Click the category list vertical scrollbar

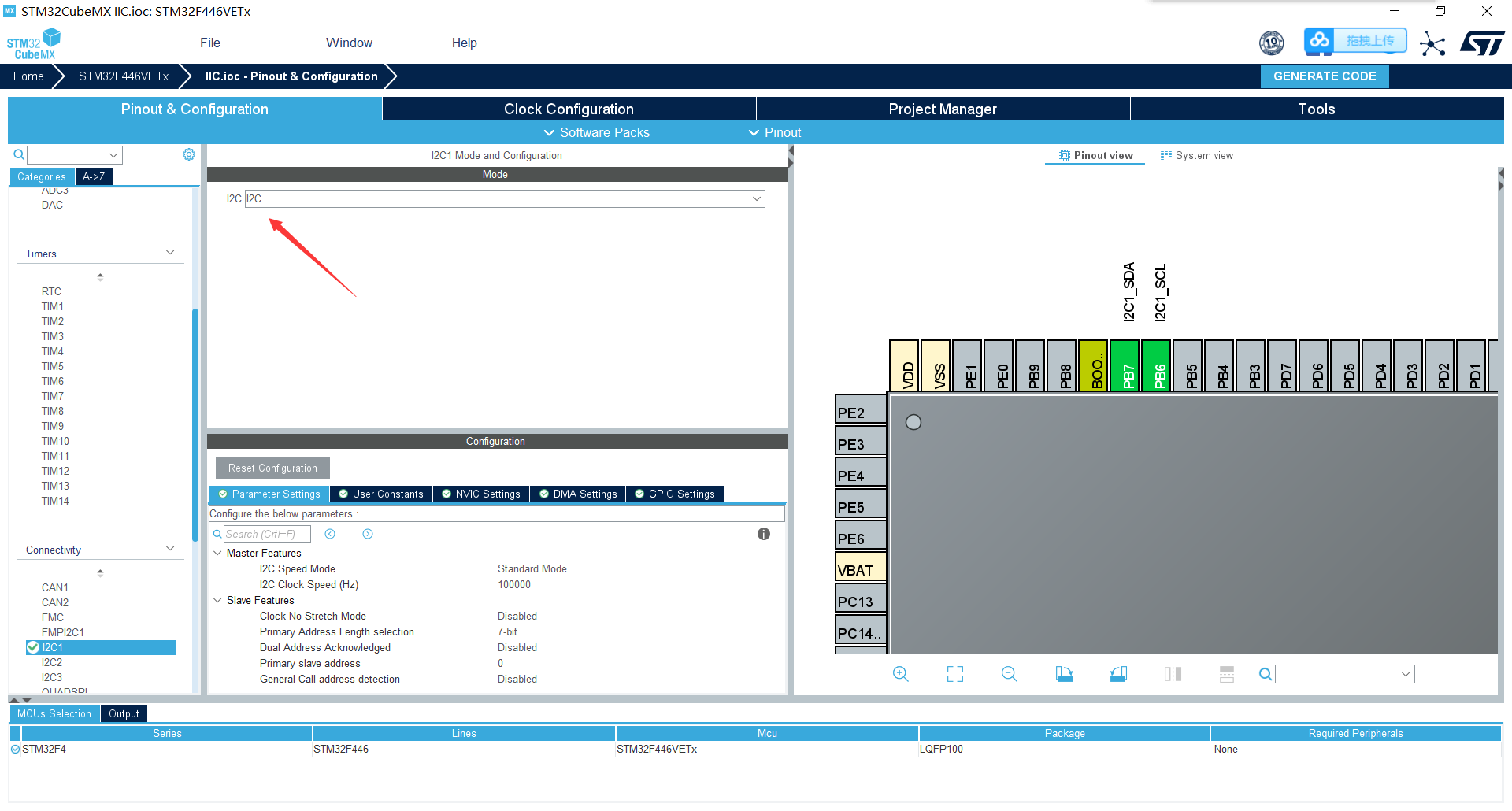pos(195,425)
